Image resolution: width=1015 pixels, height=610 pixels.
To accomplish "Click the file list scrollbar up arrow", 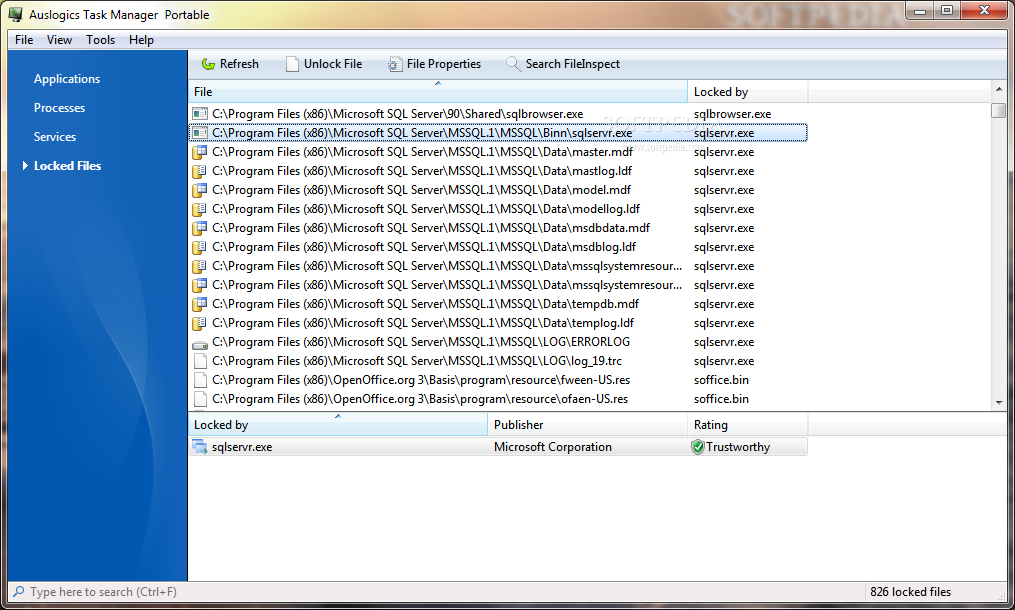I will pyautogui.click(x=999, y=89).
